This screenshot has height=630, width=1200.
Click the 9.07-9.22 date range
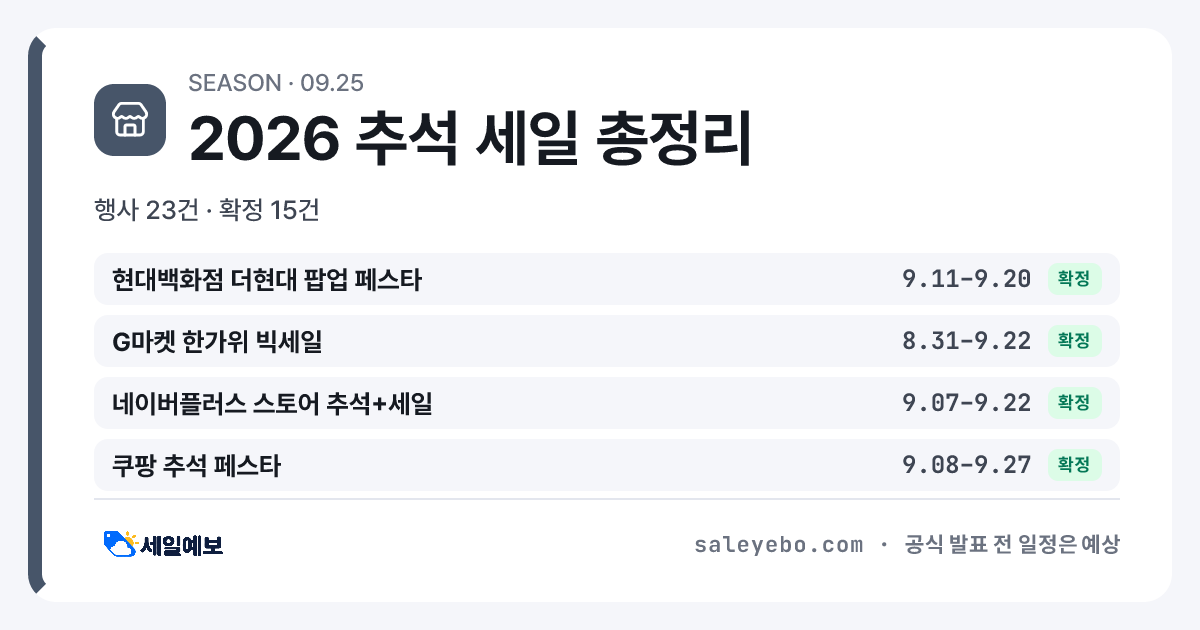967,403
